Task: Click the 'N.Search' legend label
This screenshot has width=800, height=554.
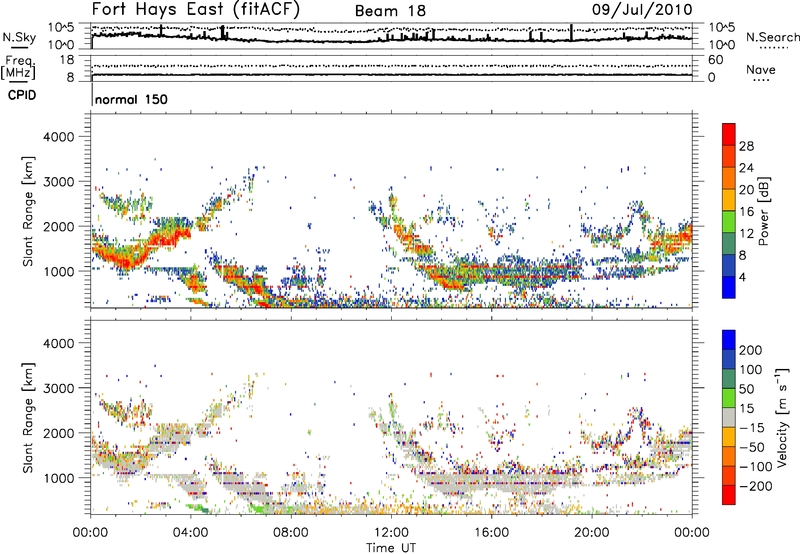Action: coord(773,37)
